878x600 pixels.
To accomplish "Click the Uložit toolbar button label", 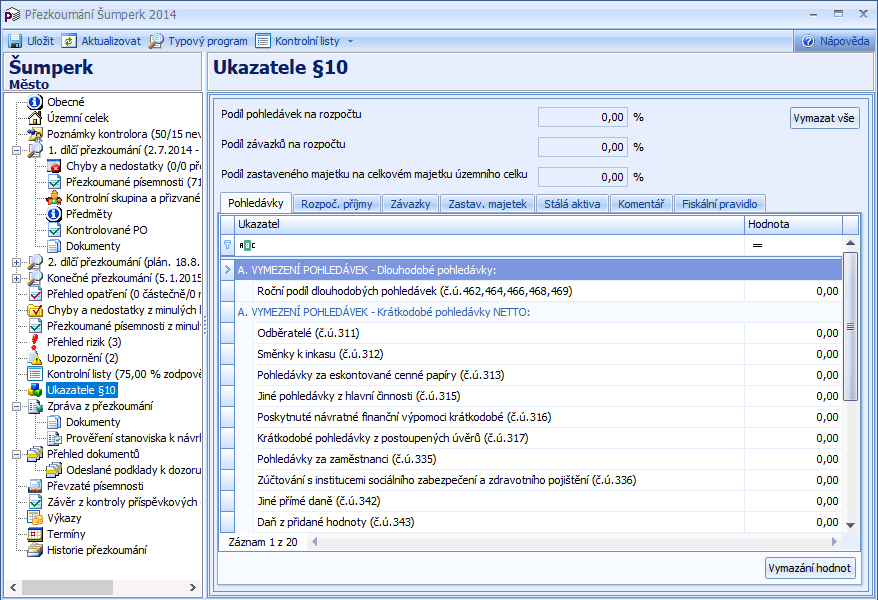I will 40,41.
